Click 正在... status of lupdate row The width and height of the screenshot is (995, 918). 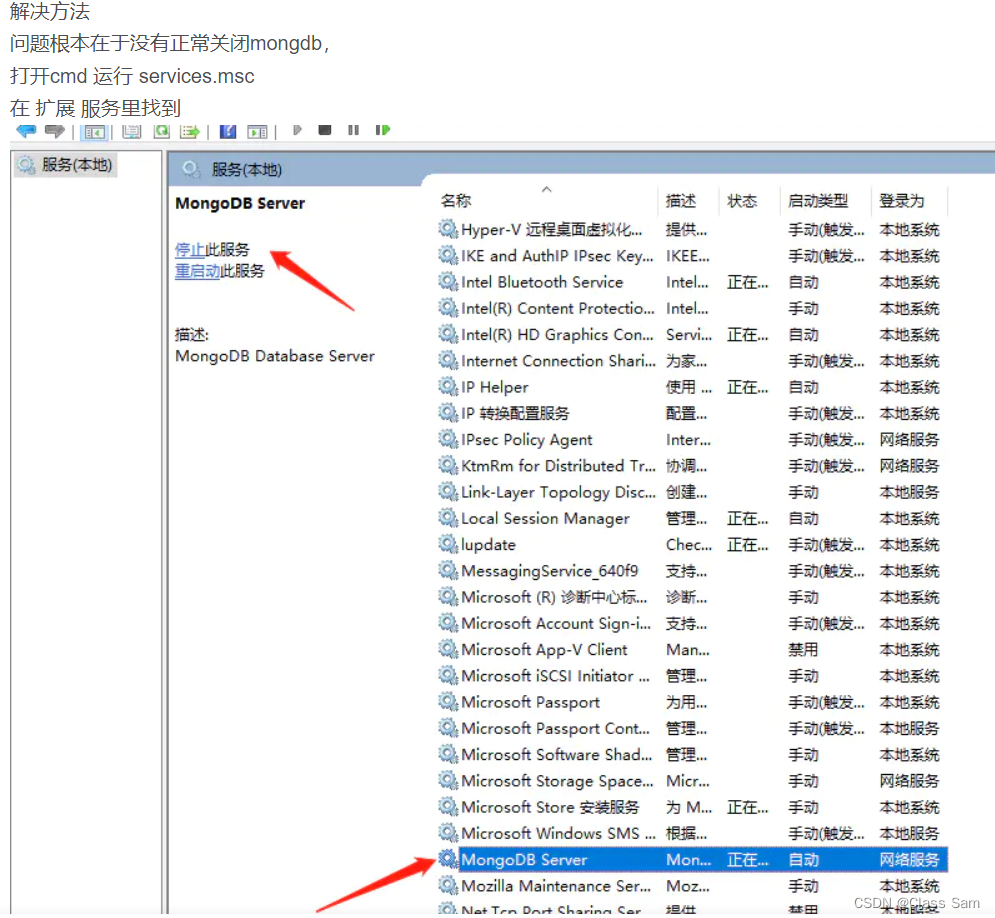coord(748,545)
